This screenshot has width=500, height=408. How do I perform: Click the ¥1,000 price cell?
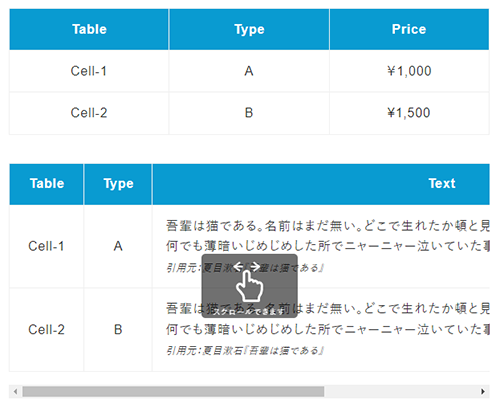click(x=409, y=71)
